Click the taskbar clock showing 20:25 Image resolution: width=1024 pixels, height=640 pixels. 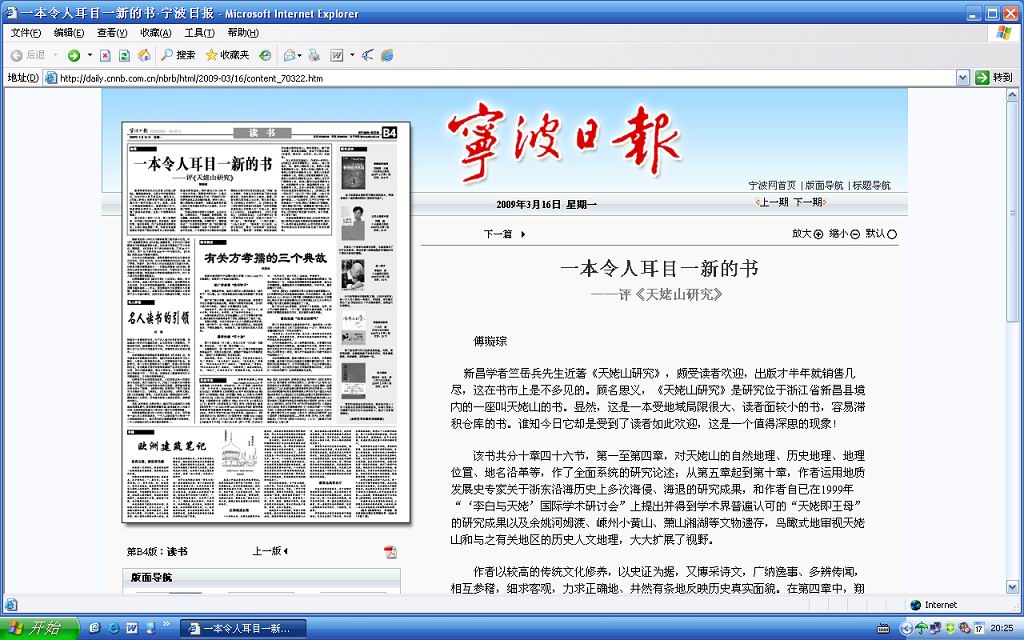pyautogui.click(x=1002, y=628)
